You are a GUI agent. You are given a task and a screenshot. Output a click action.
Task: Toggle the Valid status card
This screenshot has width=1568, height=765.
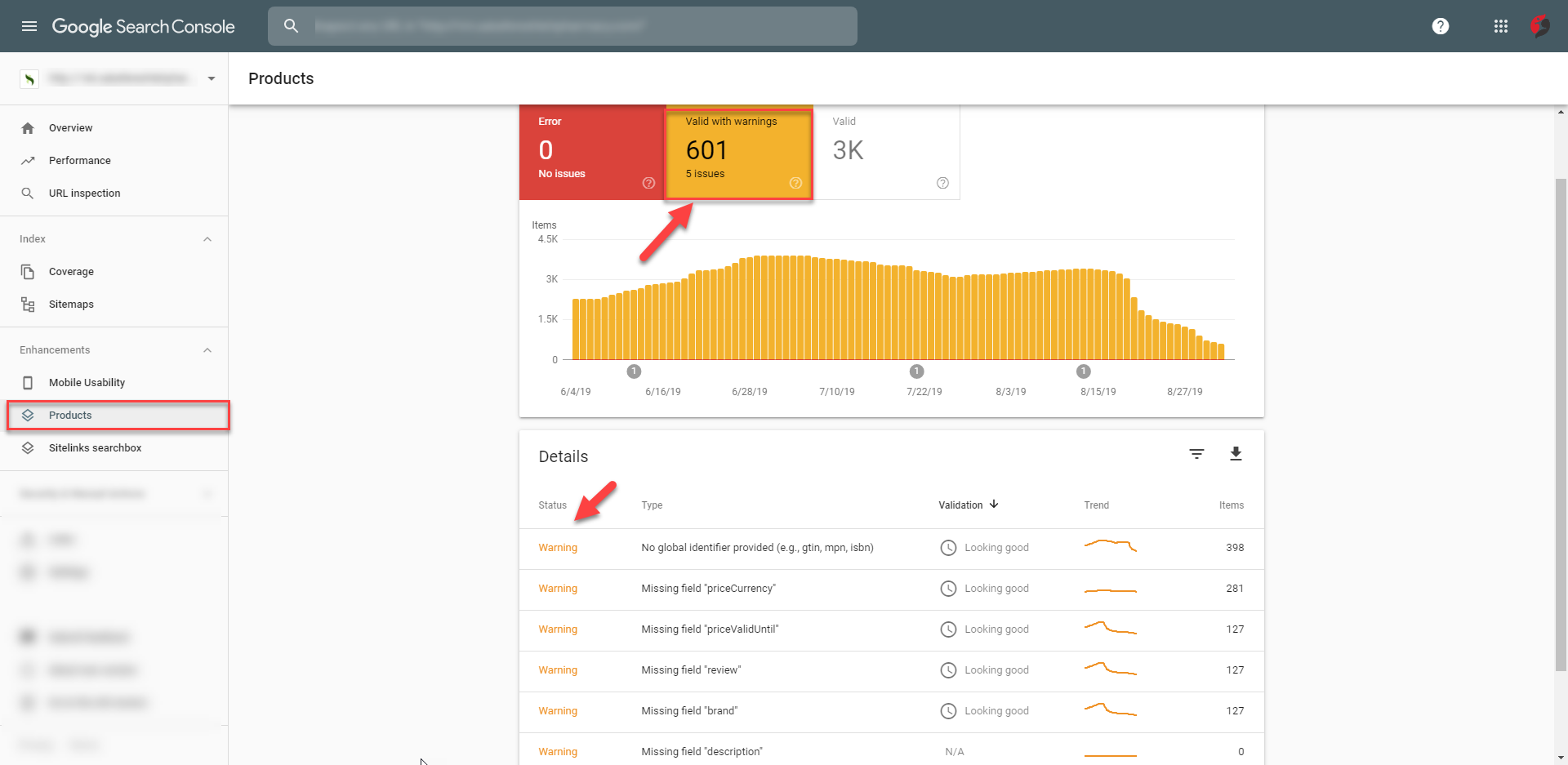pyautogui.click(x=885, y=151)
